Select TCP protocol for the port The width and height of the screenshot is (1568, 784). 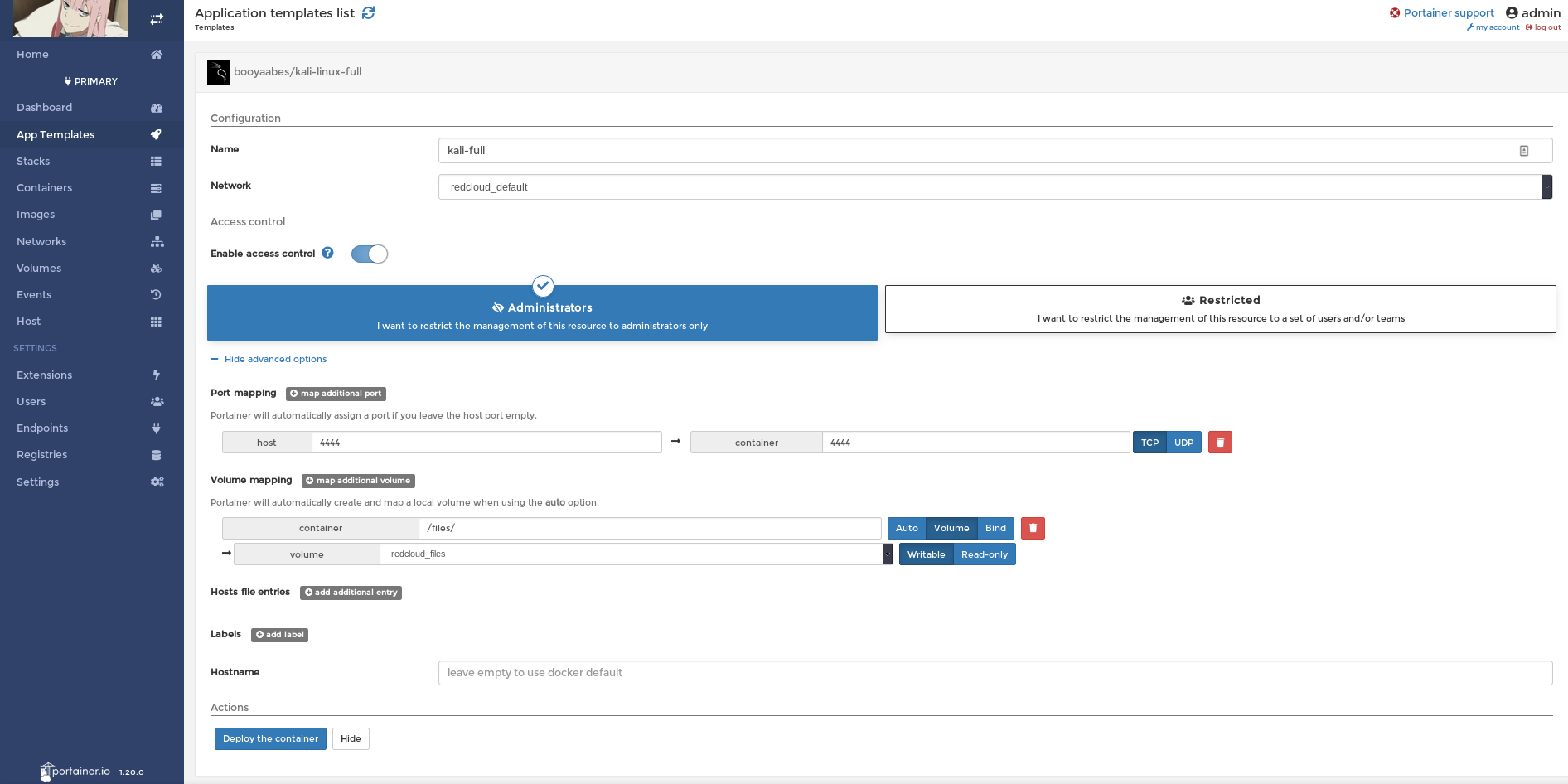pos(1149,443)
